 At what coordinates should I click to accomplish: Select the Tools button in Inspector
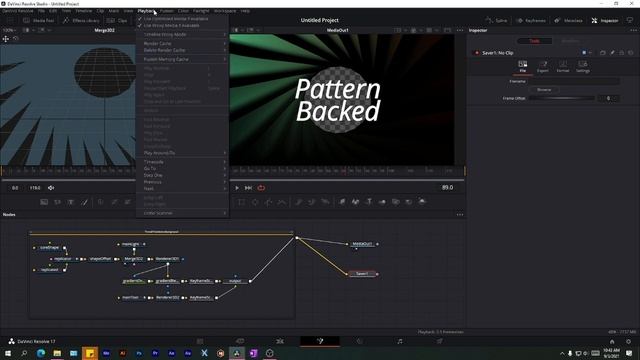[x=534, y=41]
